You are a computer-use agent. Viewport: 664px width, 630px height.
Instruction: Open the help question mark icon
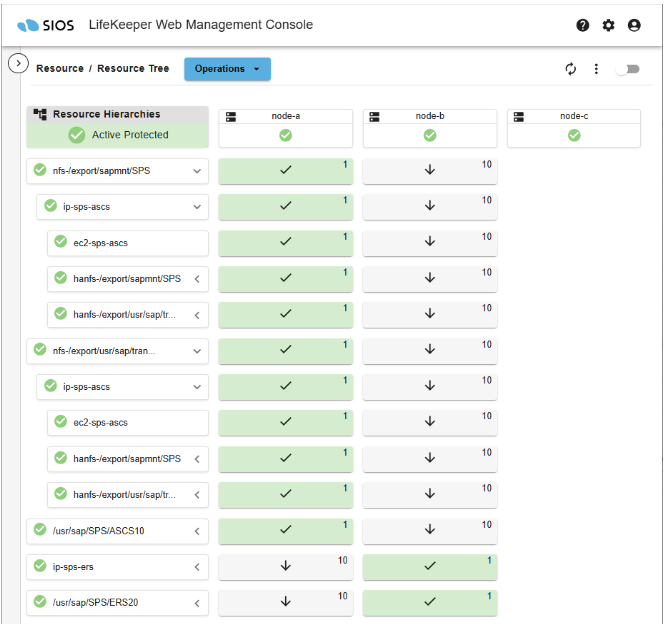[583, 25]
